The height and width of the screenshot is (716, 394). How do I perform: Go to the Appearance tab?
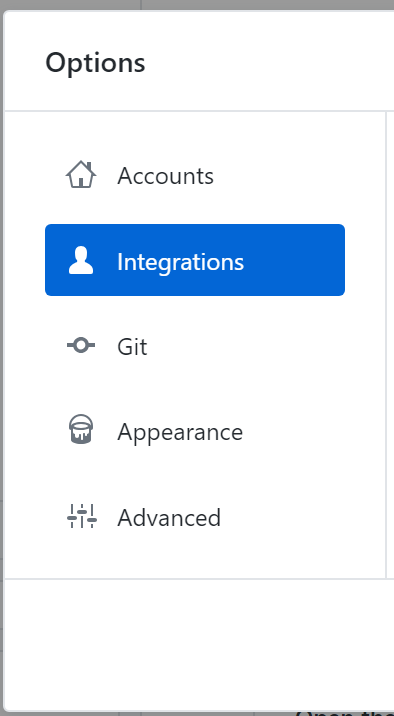click(194, 431)
